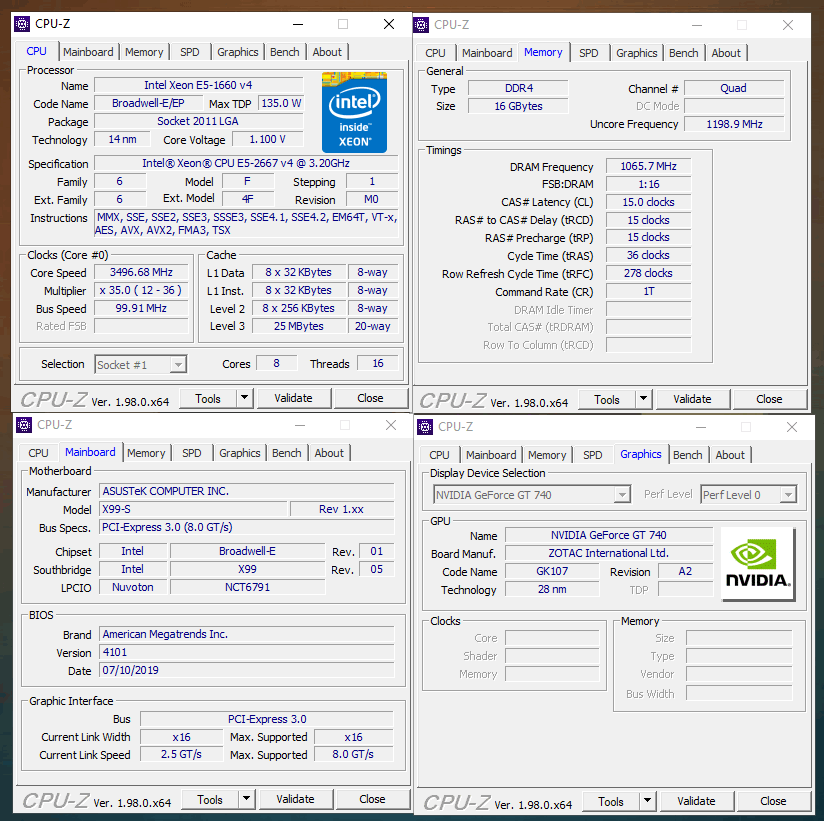Viewport: 824px width, 821px height.
Task: Click the Channel # value 'Quad'
Action: point(734,88)
